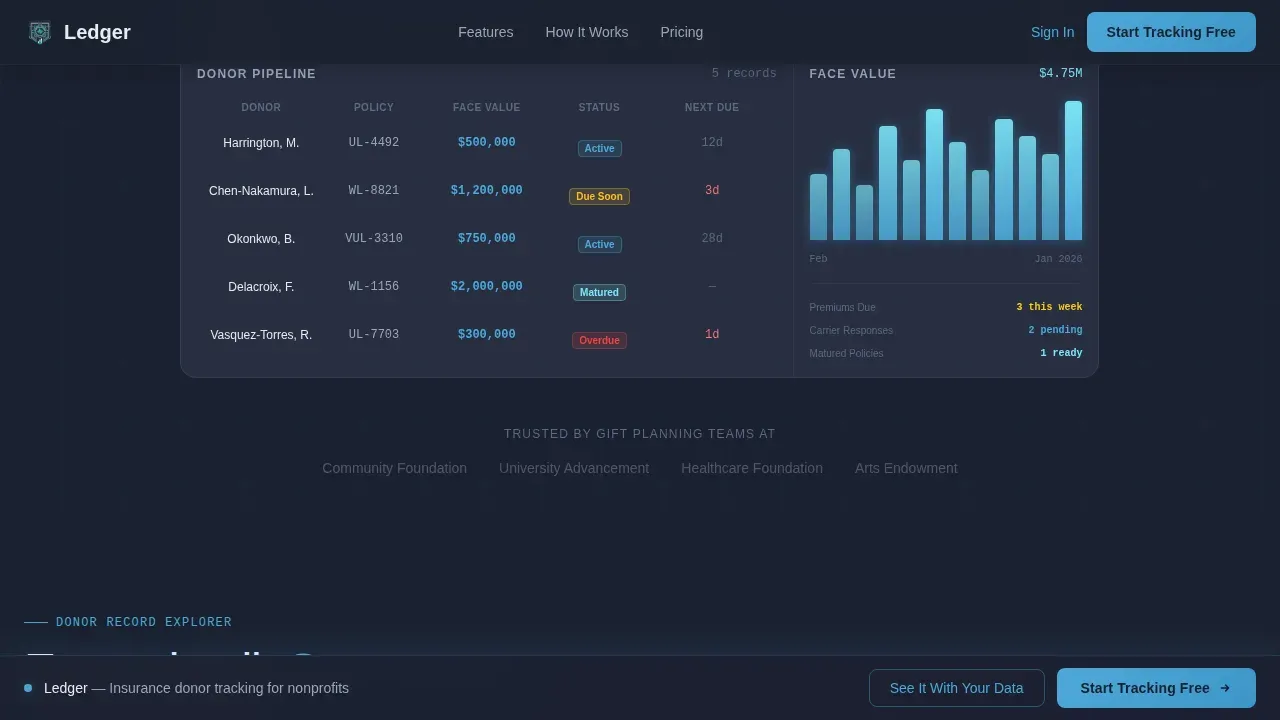This screenshot has width=1280, height=720.
Task: Click the 5 records count
Action: (x=744, y=73)
